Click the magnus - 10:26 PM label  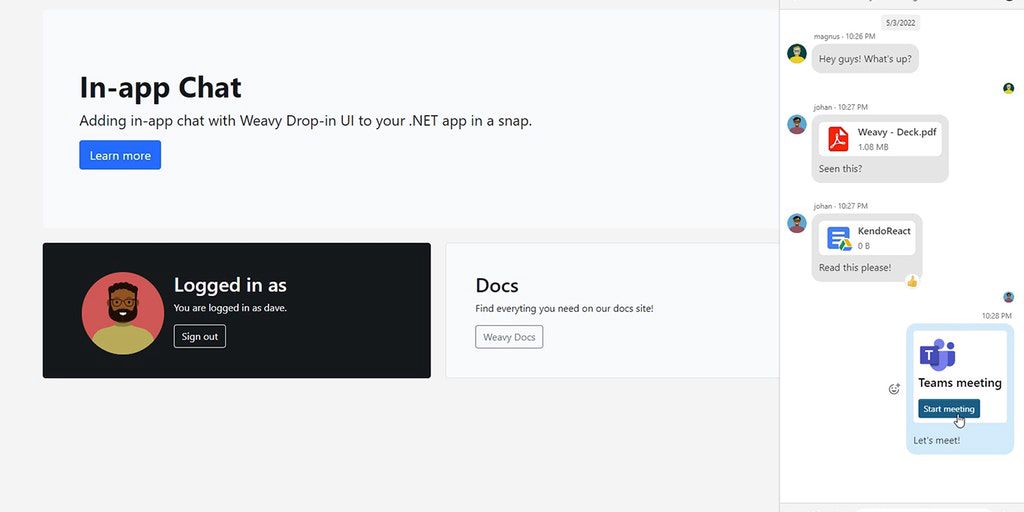[844, 37]
